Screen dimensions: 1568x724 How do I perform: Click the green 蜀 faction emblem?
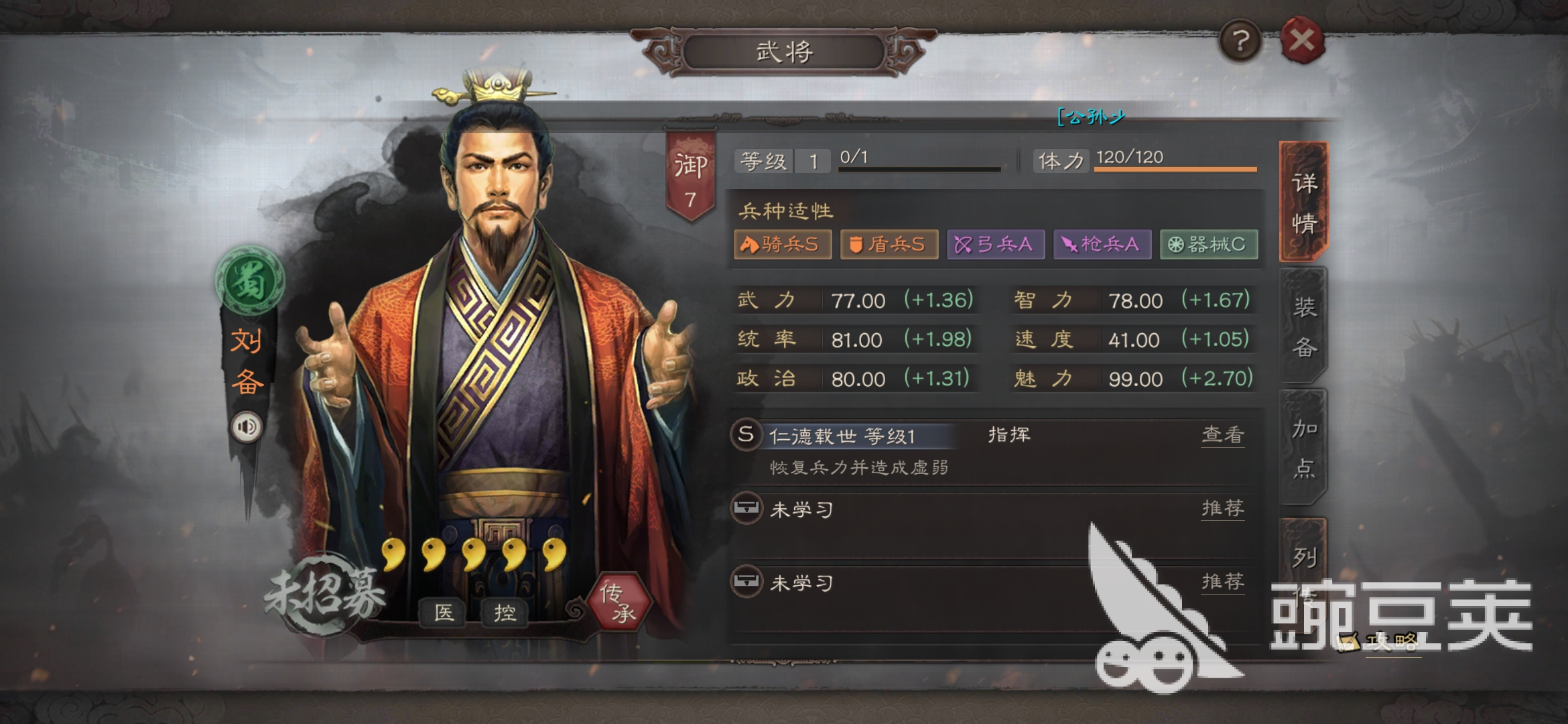(249, 280)
